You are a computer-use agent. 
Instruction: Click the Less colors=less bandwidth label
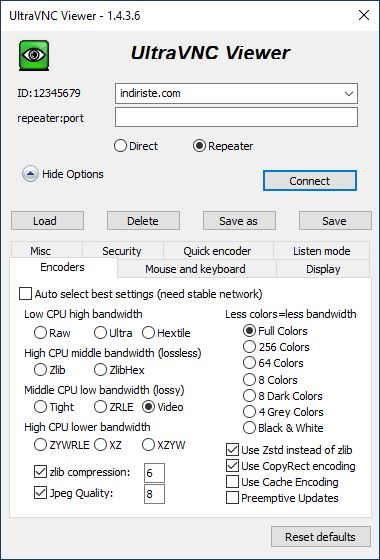291,314
